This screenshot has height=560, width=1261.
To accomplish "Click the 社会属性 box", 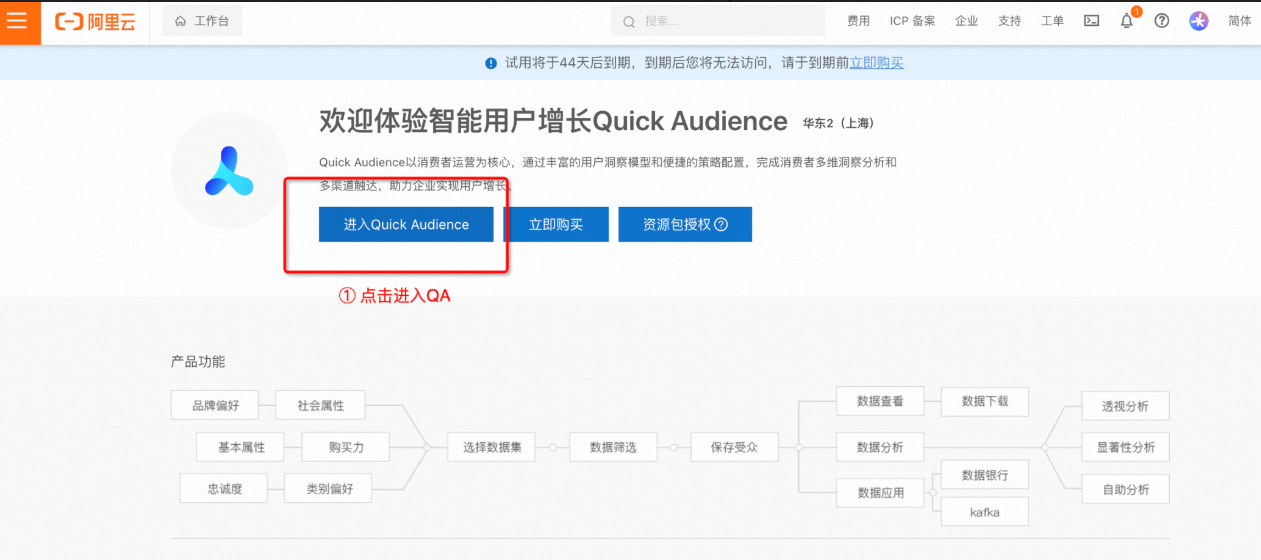I will pyautogui.click(x=321, y=405).
